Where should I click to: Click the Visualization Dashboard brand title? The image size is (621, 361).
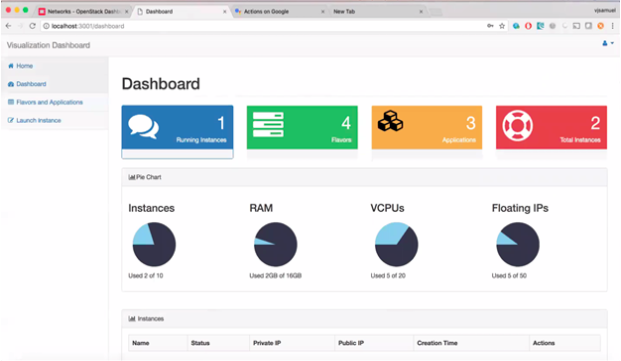(x=48, y=45)
